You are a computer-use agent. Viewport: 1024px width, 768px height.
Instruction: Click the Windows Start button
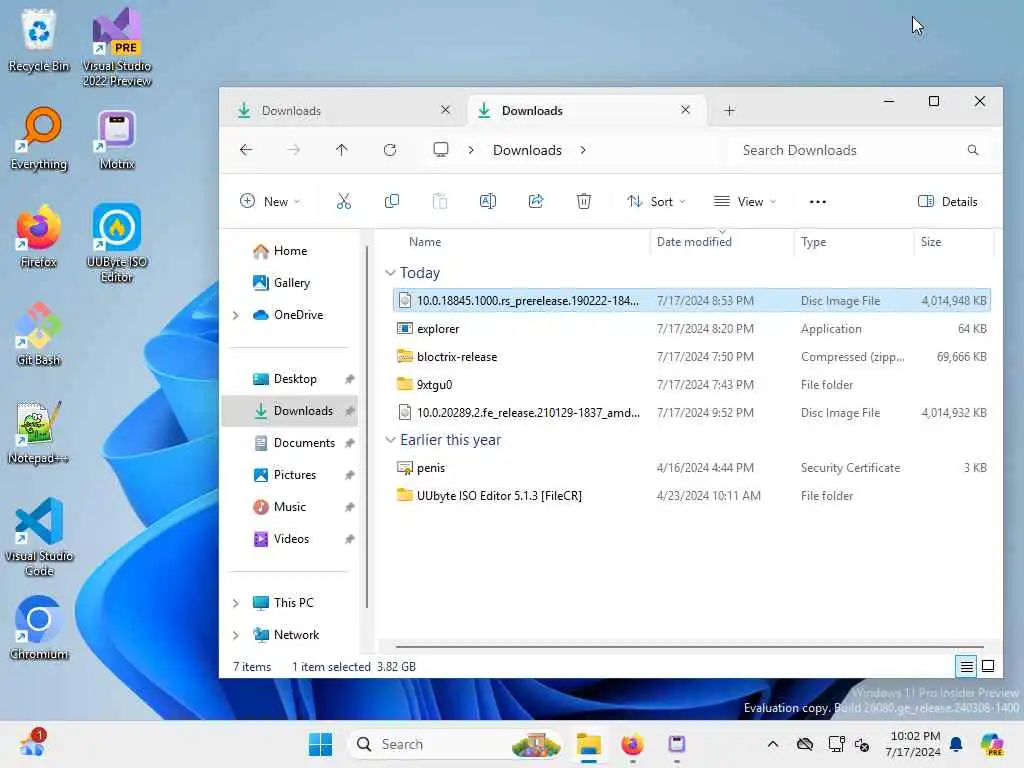(x=320, y=744)
